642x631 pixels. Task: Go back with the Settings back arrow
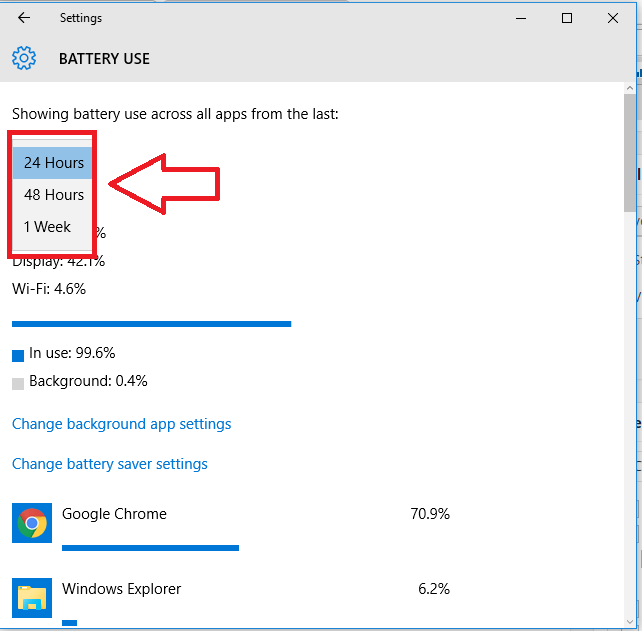24,18
